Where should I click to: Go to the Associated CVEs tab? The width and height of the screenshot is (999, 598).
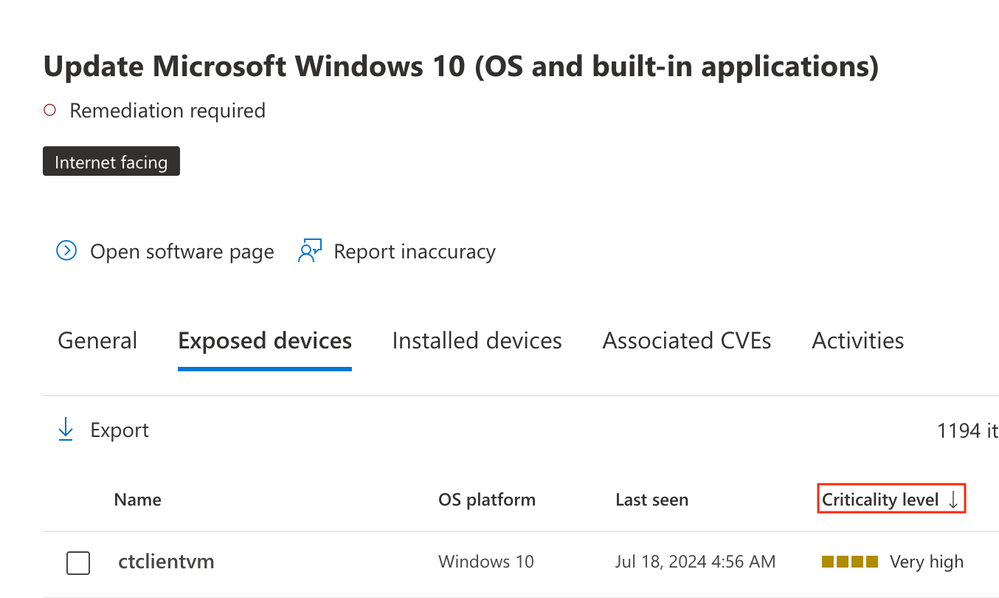687,341
